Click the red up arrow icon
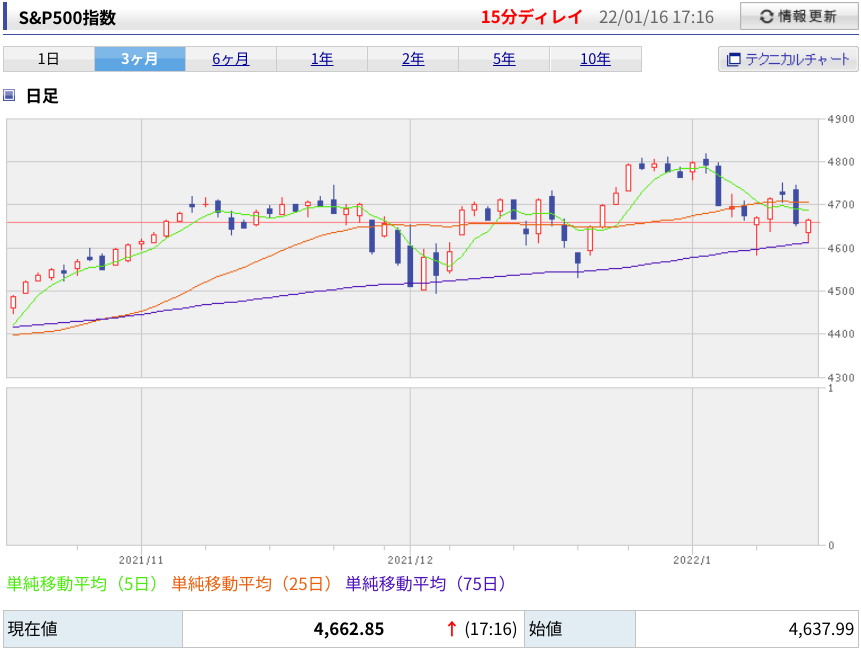 pos(451,629)
